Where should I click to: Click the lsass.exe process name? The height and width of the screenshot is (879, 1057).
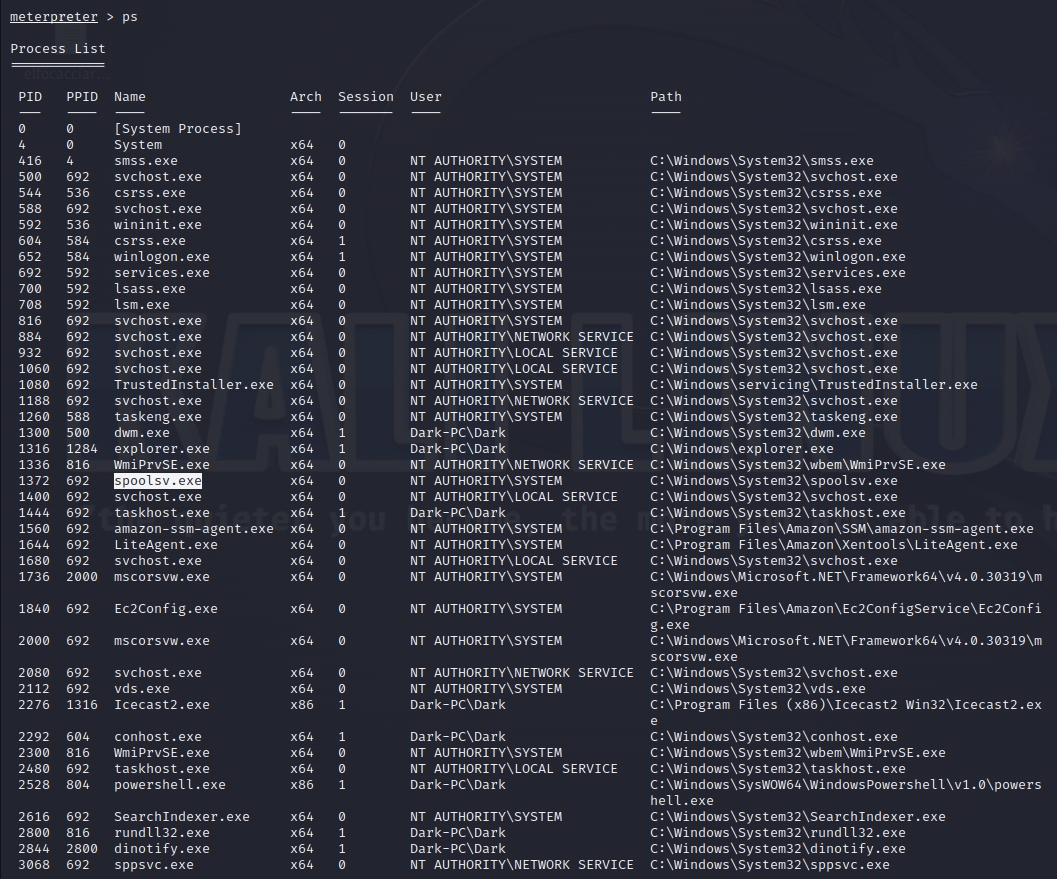pyautogui.click(x=150, y=289)
